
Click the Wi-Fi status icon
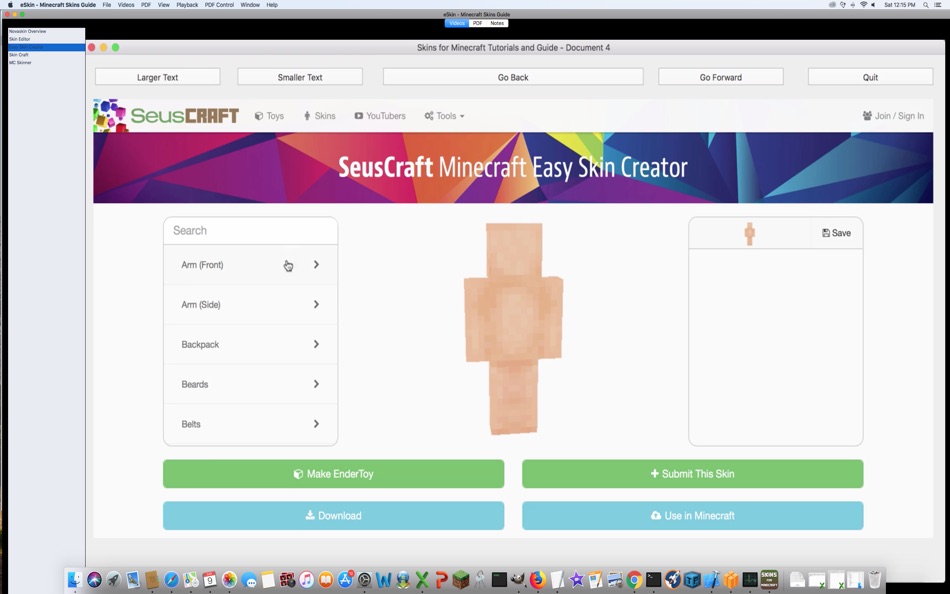click(863, 5)
